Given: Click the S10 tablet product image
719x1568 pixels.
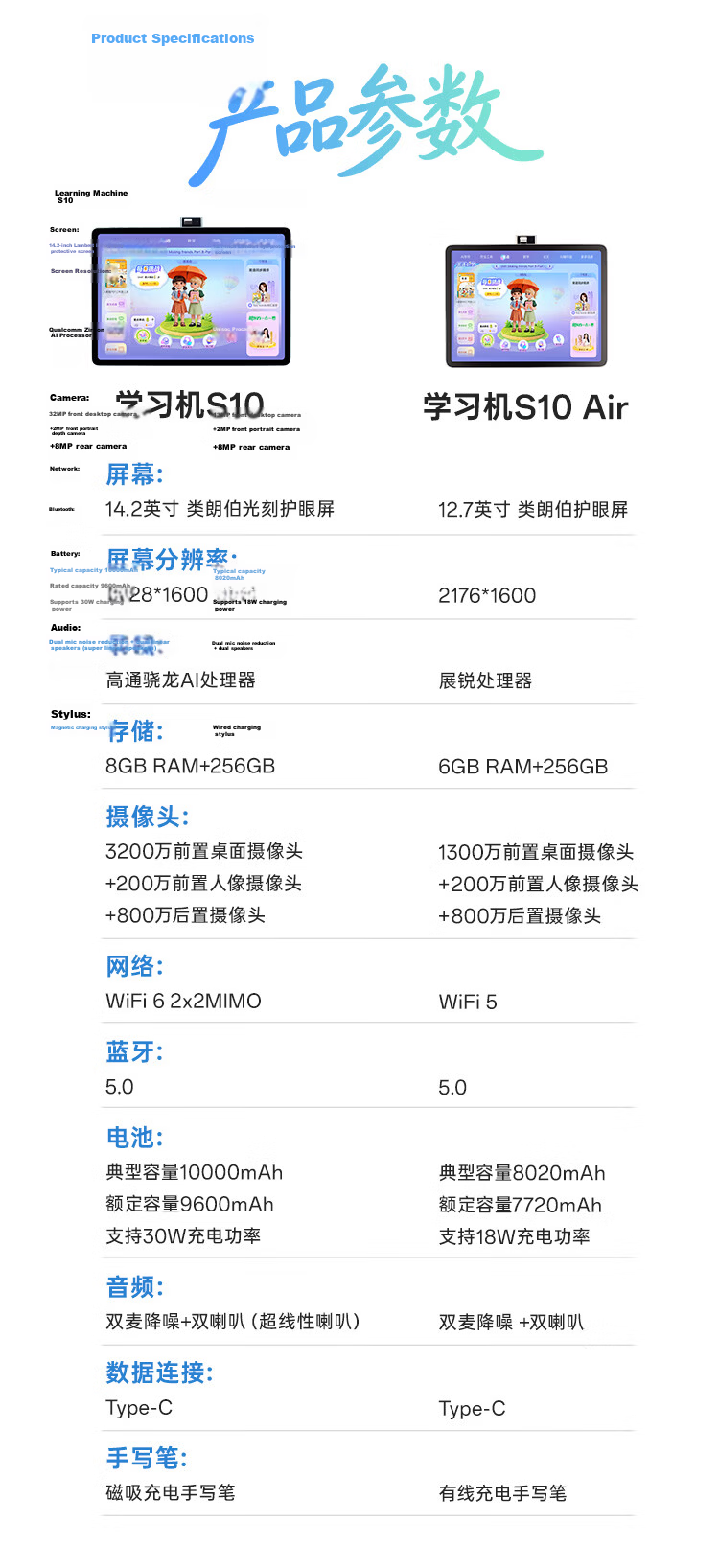Looking at the screenshot, I should coord(191,293).
